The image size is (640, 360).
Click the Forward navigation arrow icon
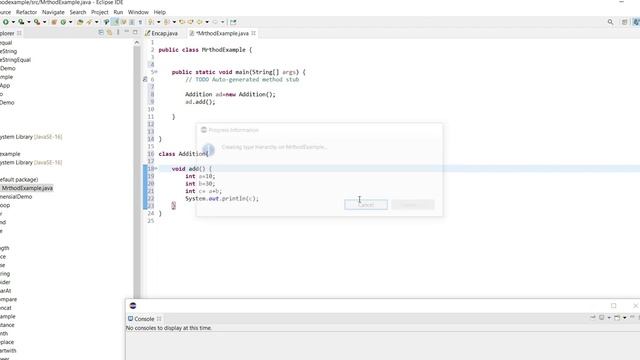click(x=215, y=22)
